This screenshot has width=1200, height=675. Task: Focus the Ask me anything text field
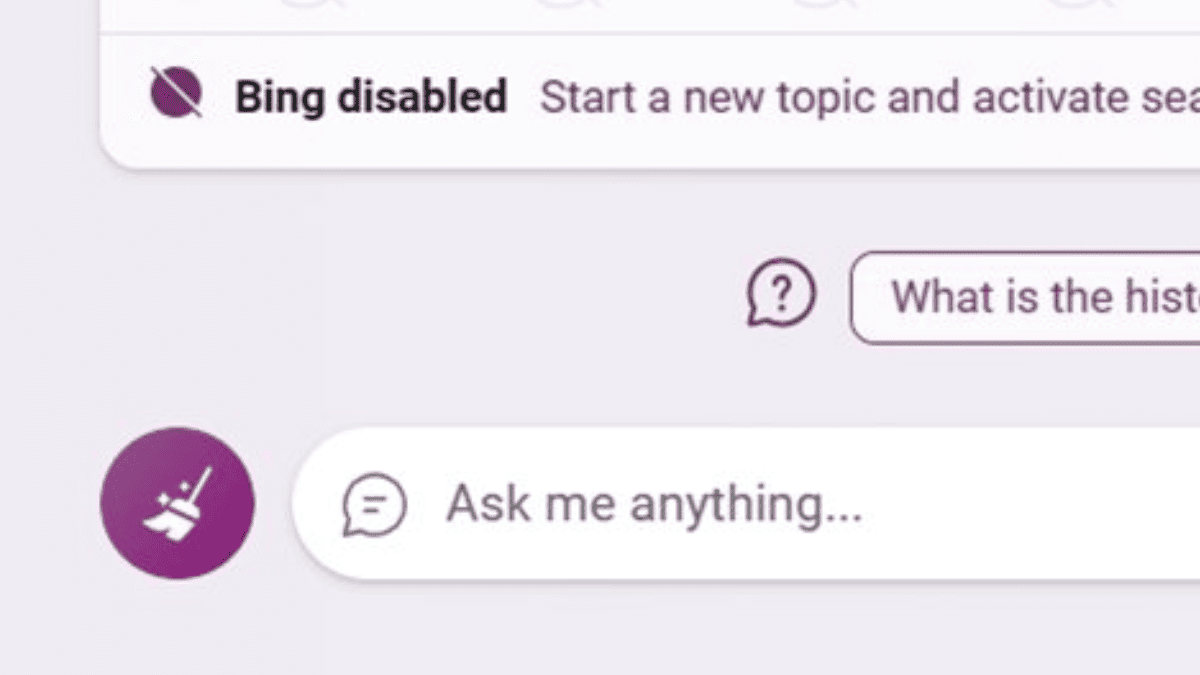click(746, 503)
